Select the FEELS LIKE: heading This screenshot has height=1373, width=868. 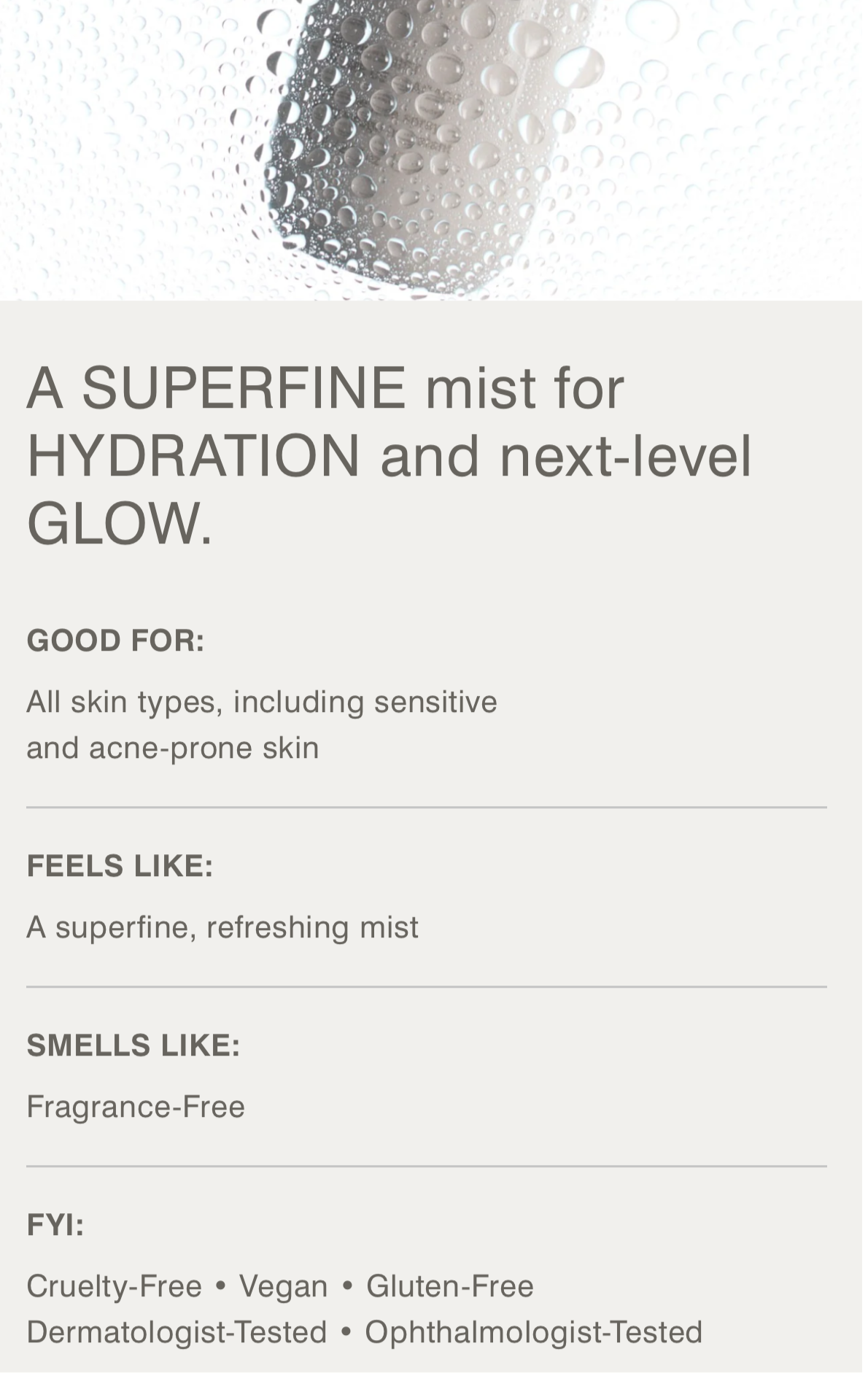click(x=120, y=866)
